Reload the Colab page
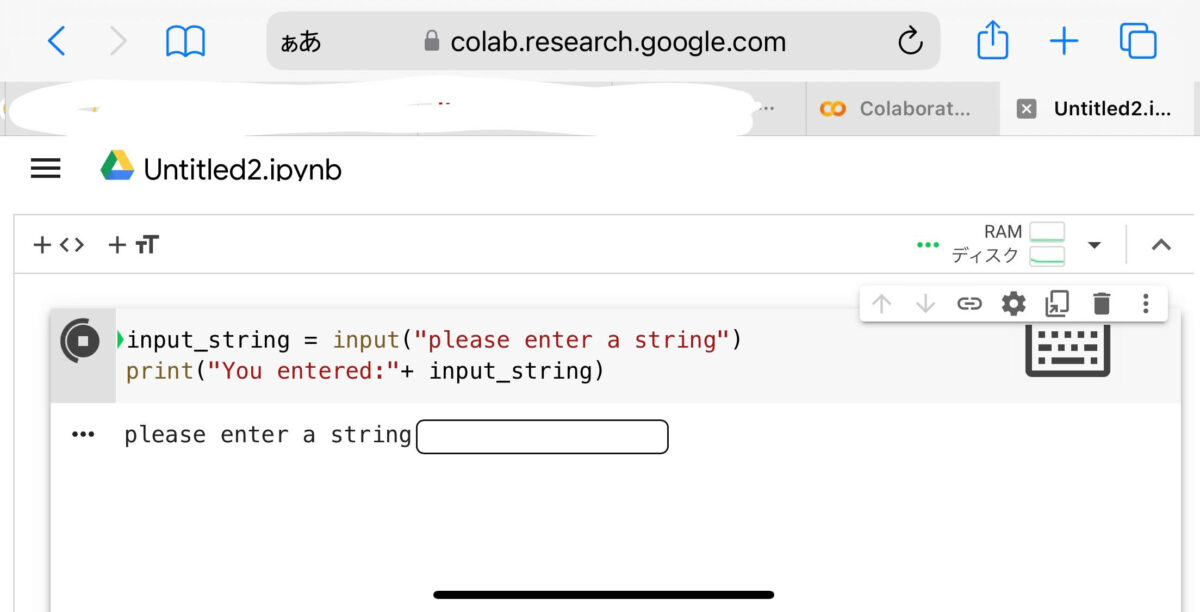Image resolution: width=1200 pixels, height=612 pixels. pos(909,41)
